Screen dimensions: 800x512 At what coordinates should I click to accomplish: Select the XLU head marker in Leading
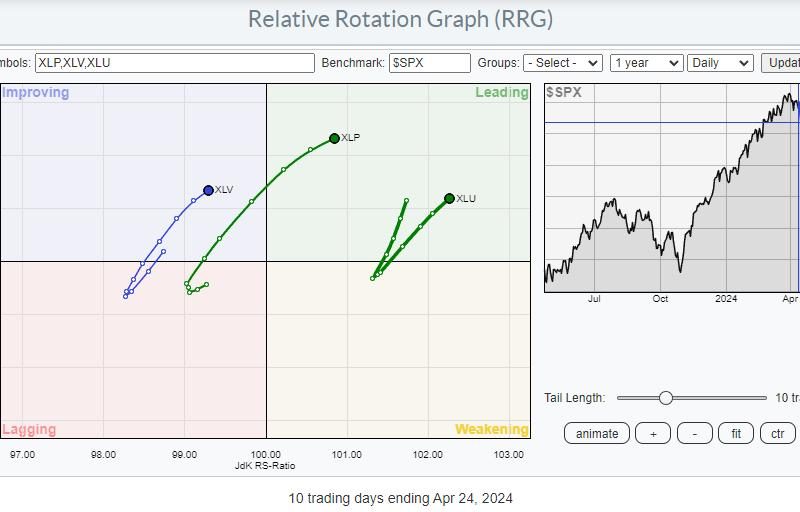point(449,198)
